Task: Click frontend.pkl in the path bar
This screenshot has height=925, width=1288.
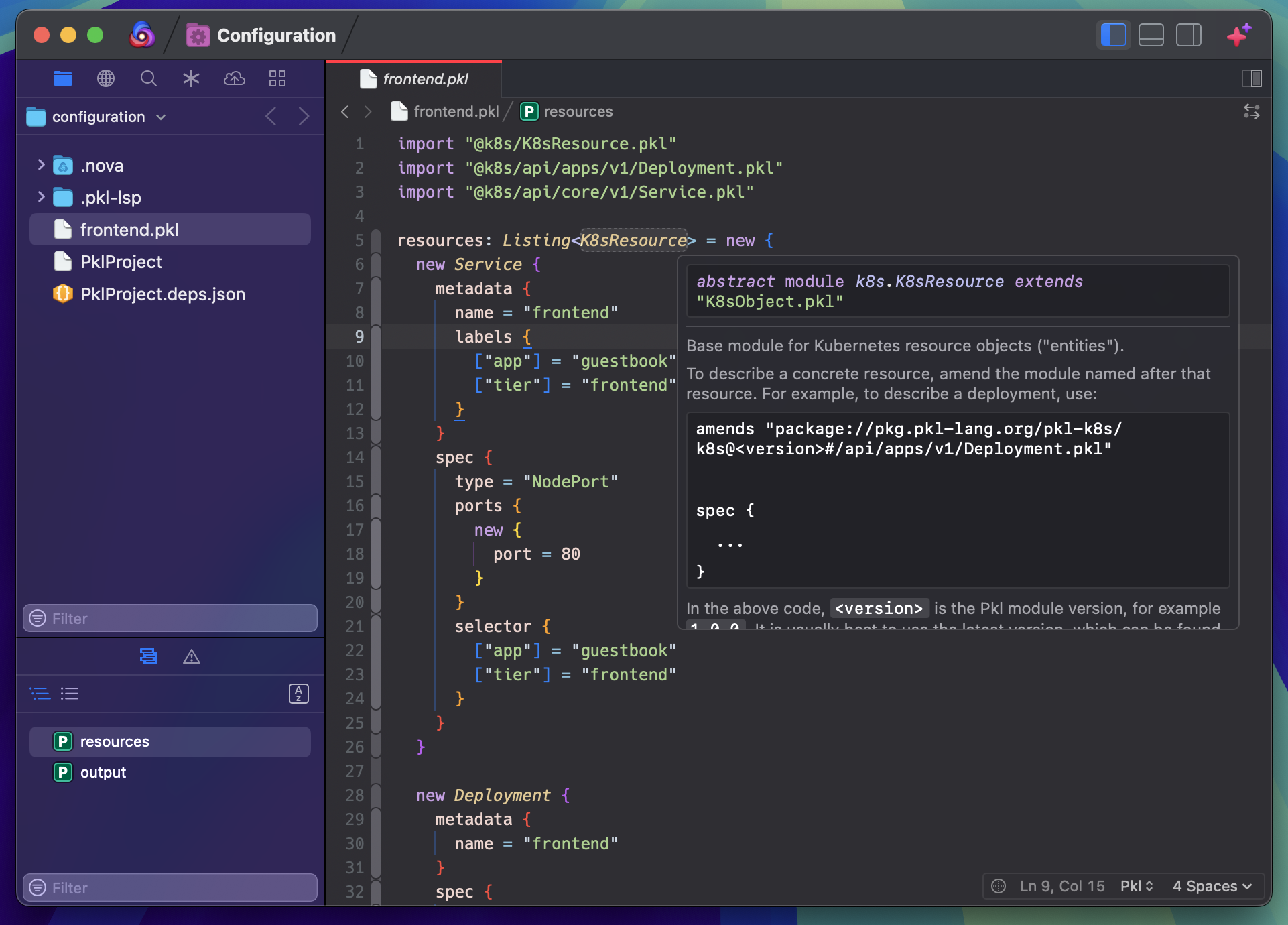Action: point(445,111)
